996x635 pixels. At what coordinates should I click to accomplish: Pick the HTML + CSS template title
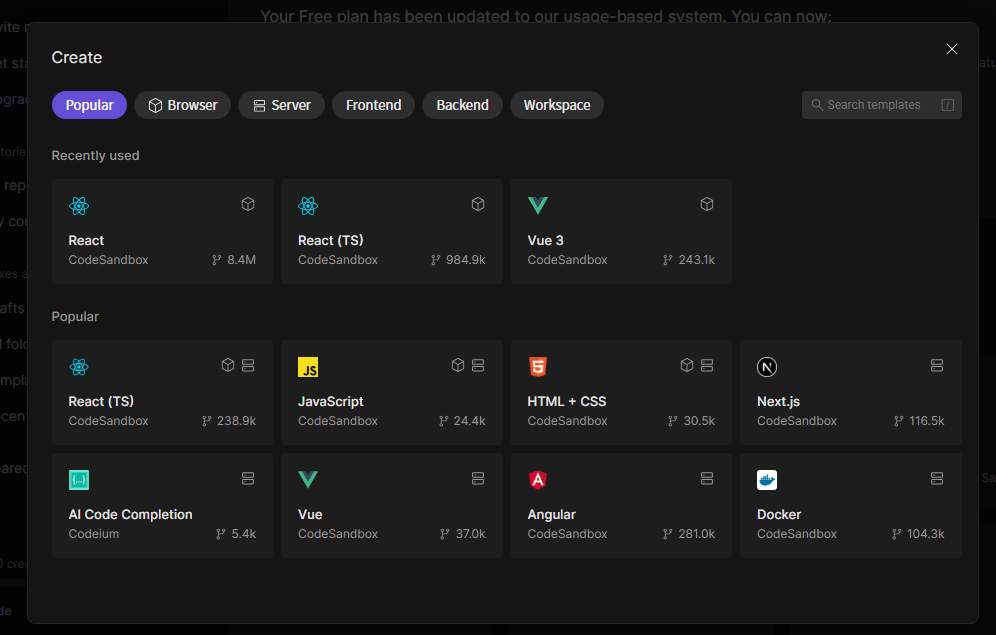click(567, 401)
